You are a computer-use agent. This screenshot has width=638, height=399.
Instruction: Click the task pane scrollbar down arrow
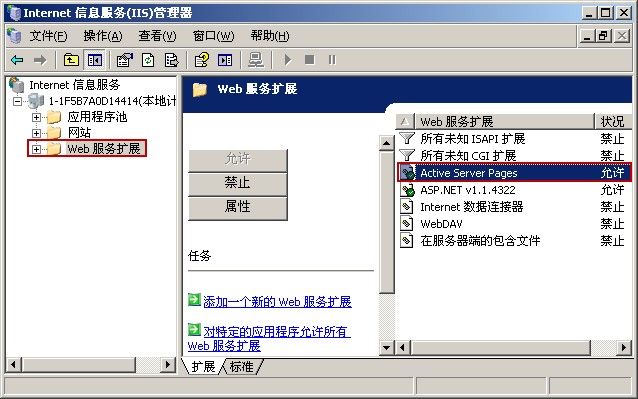386,348
